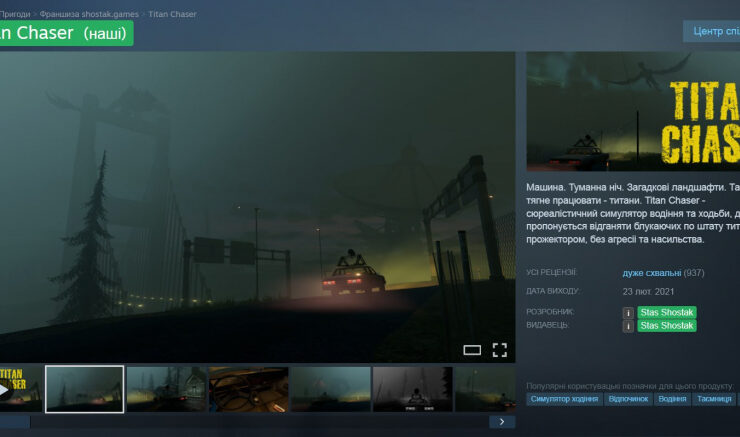
Task: Open Франшиза shostak.games breadcrumb
Action: click(x=89, y=15)
